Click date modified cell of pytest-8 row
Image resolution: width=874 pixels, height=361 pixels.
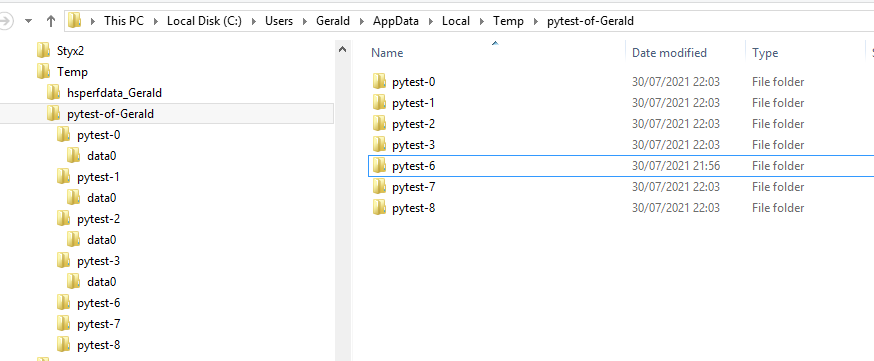click(x=676, y=208)
